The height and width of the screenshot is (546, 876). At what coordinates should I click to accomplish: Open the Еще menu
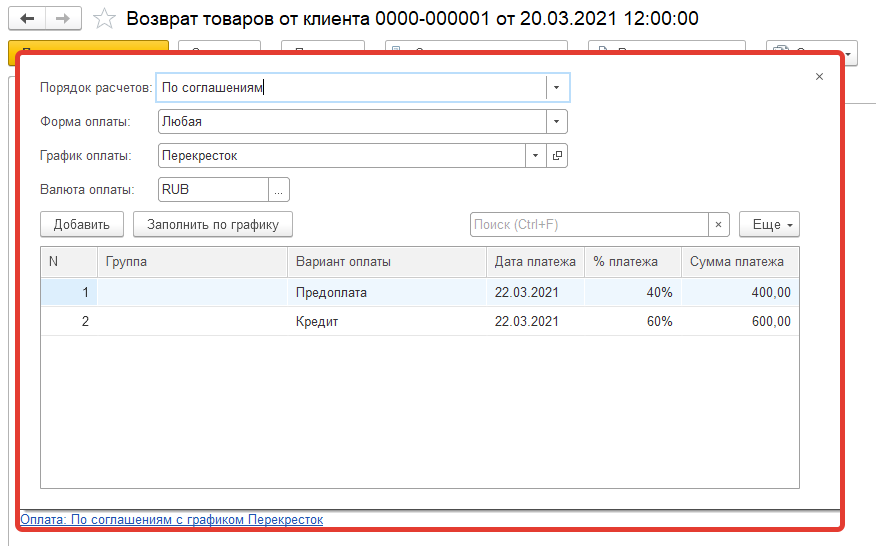769,225
